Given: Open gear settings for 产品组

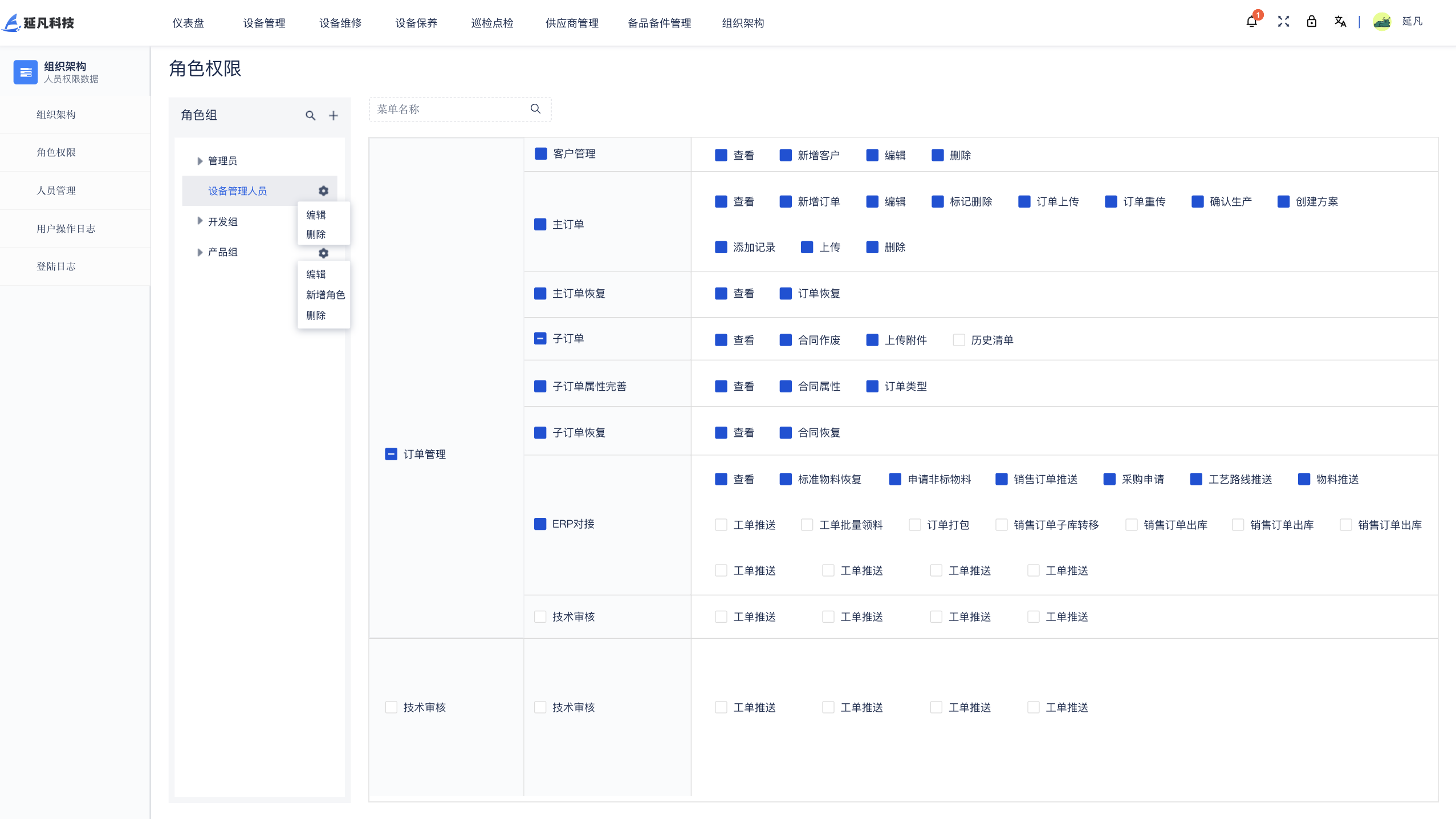Looking at the screenshot, I should click(323, 253).
